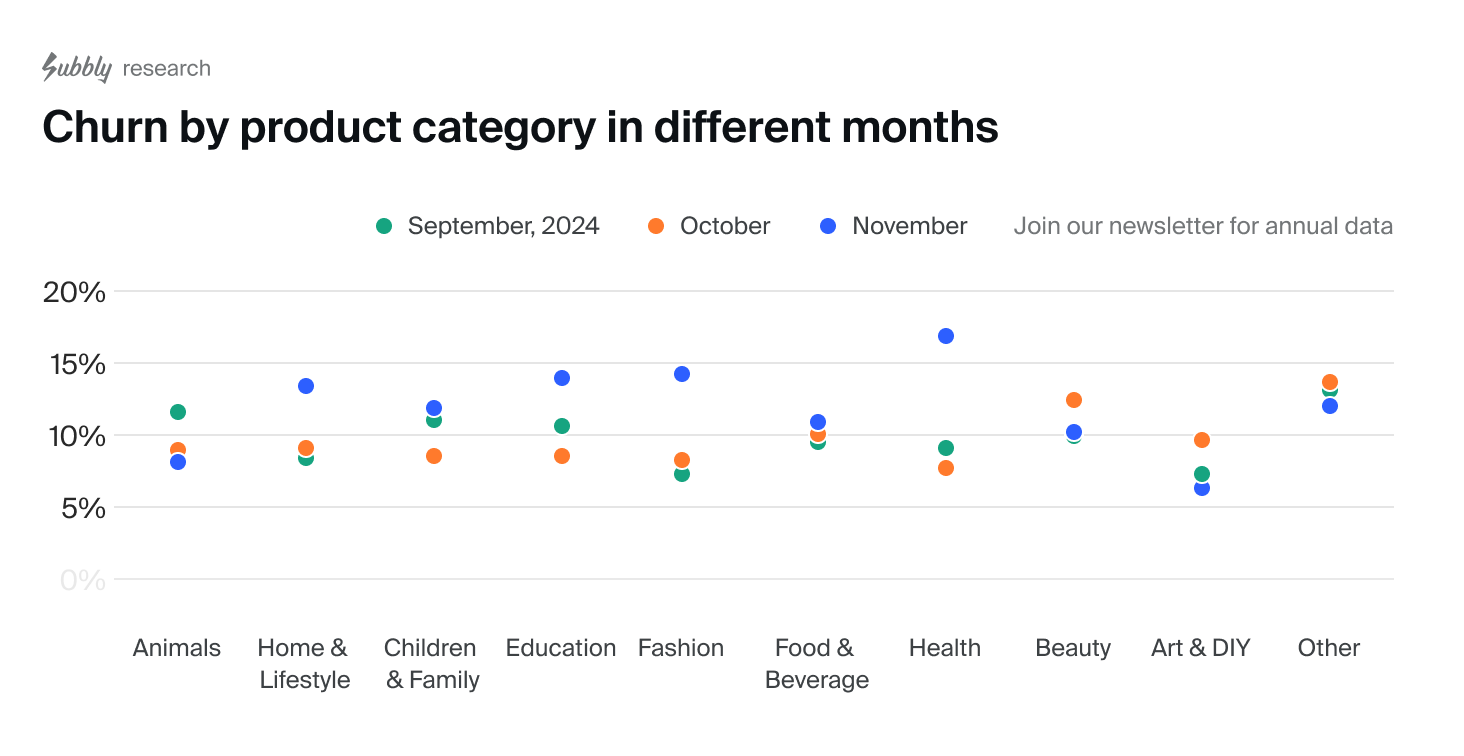This screenshot has height=756, width=1464.
Task: Select the November Home & Lifestyle point
Action: point(306,386)
